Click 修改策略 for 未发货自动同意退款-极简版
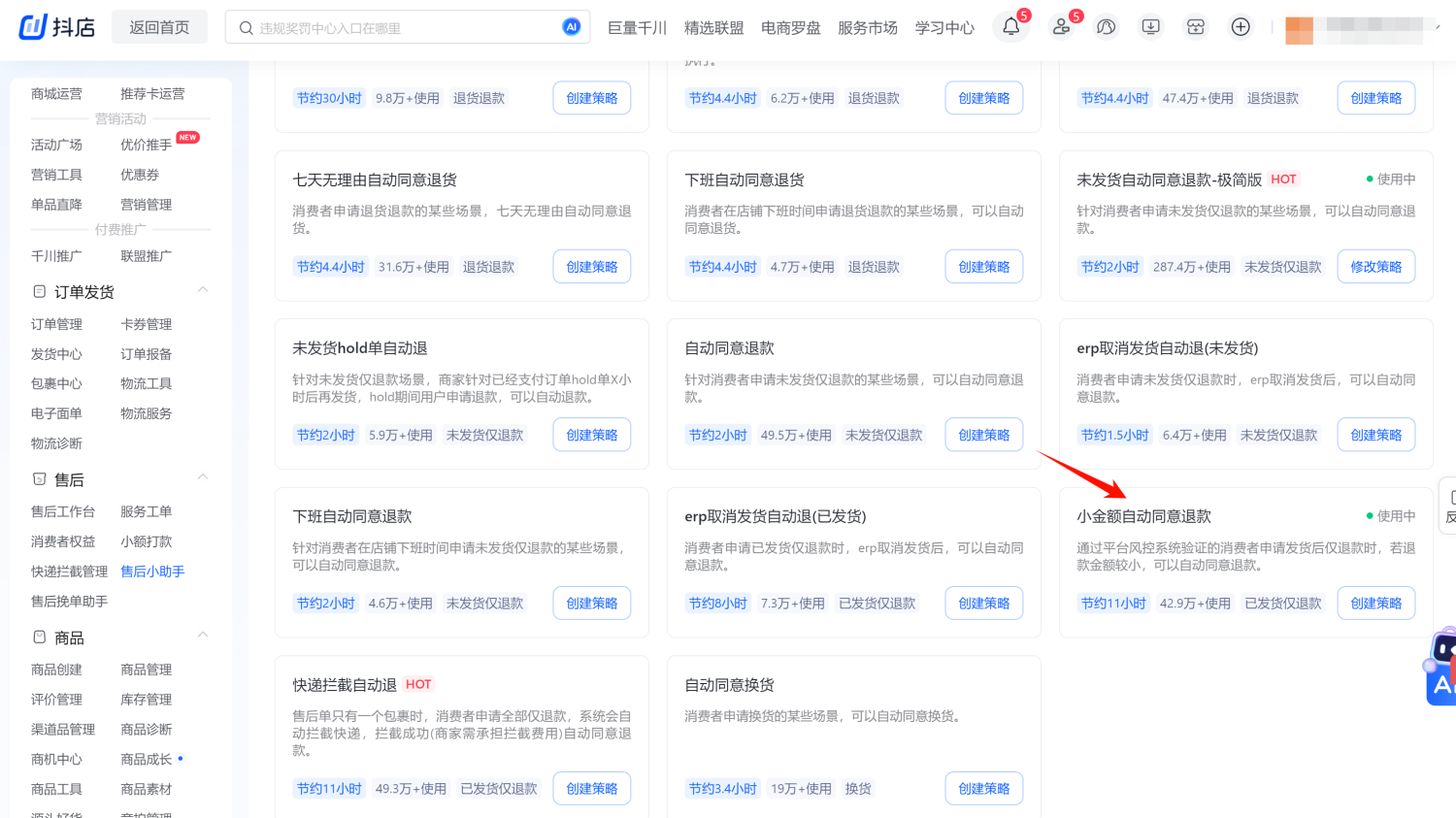This screenshot has width=1456, height=818. [1376, 267]
